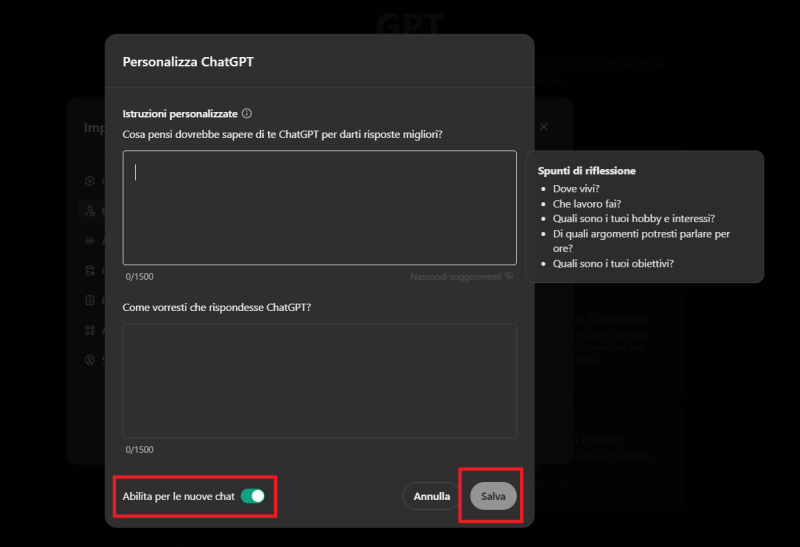Open connected apps via the grid icon
This screenshot has width=800, height=547.
click(x=90, y=330)
